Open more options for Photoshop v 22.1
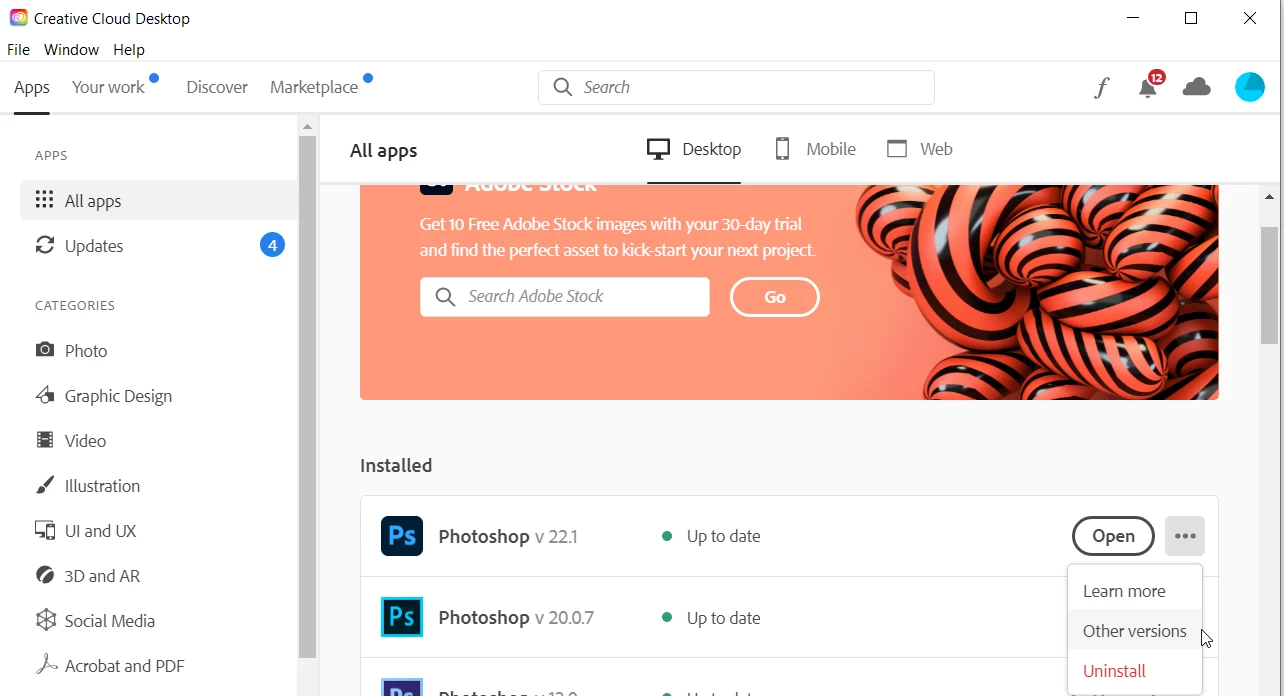The height and width of the screenshot is (696, 1284). (x=1185, y=536)
